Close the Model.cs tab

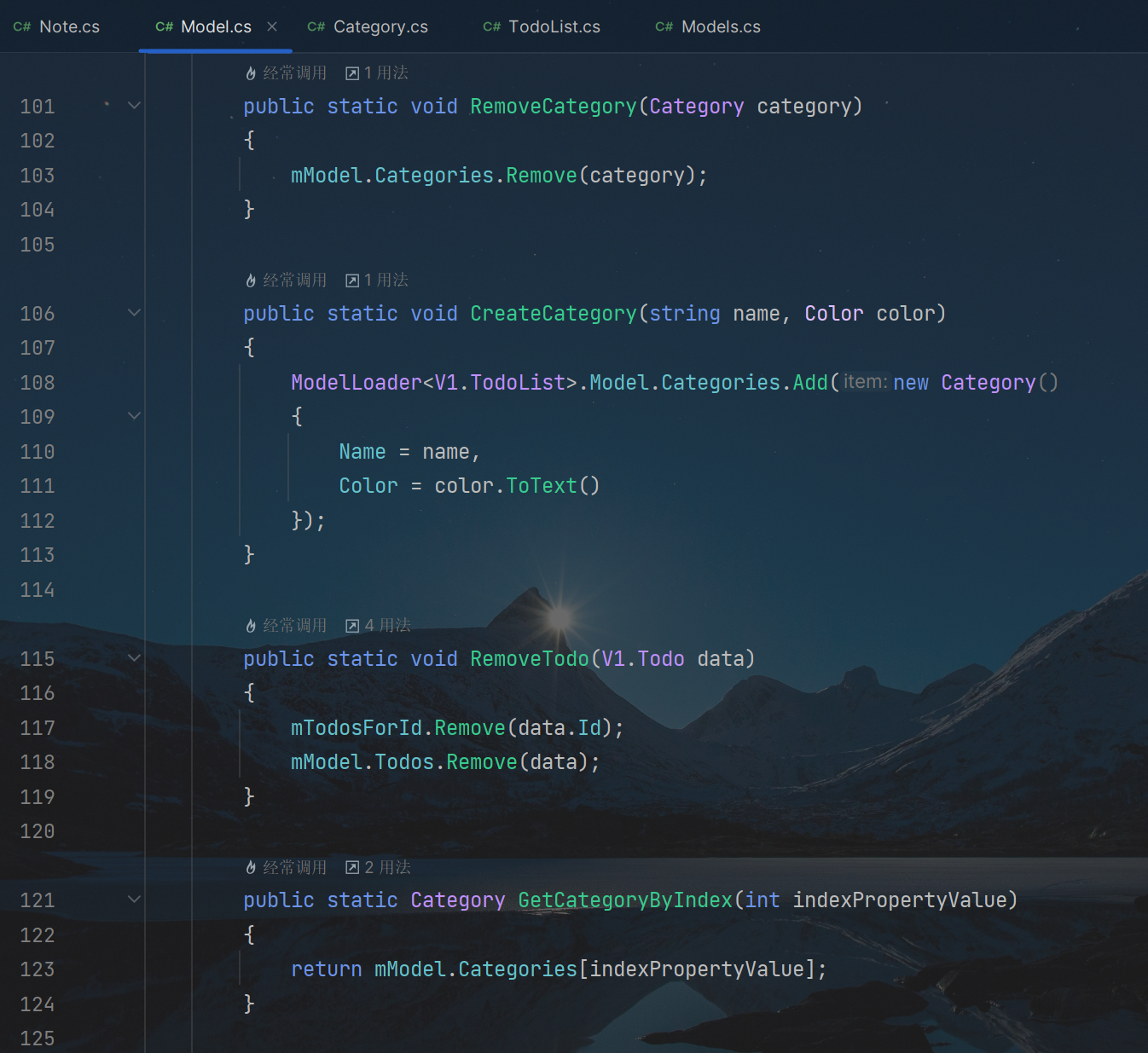[x=272, y=26]
